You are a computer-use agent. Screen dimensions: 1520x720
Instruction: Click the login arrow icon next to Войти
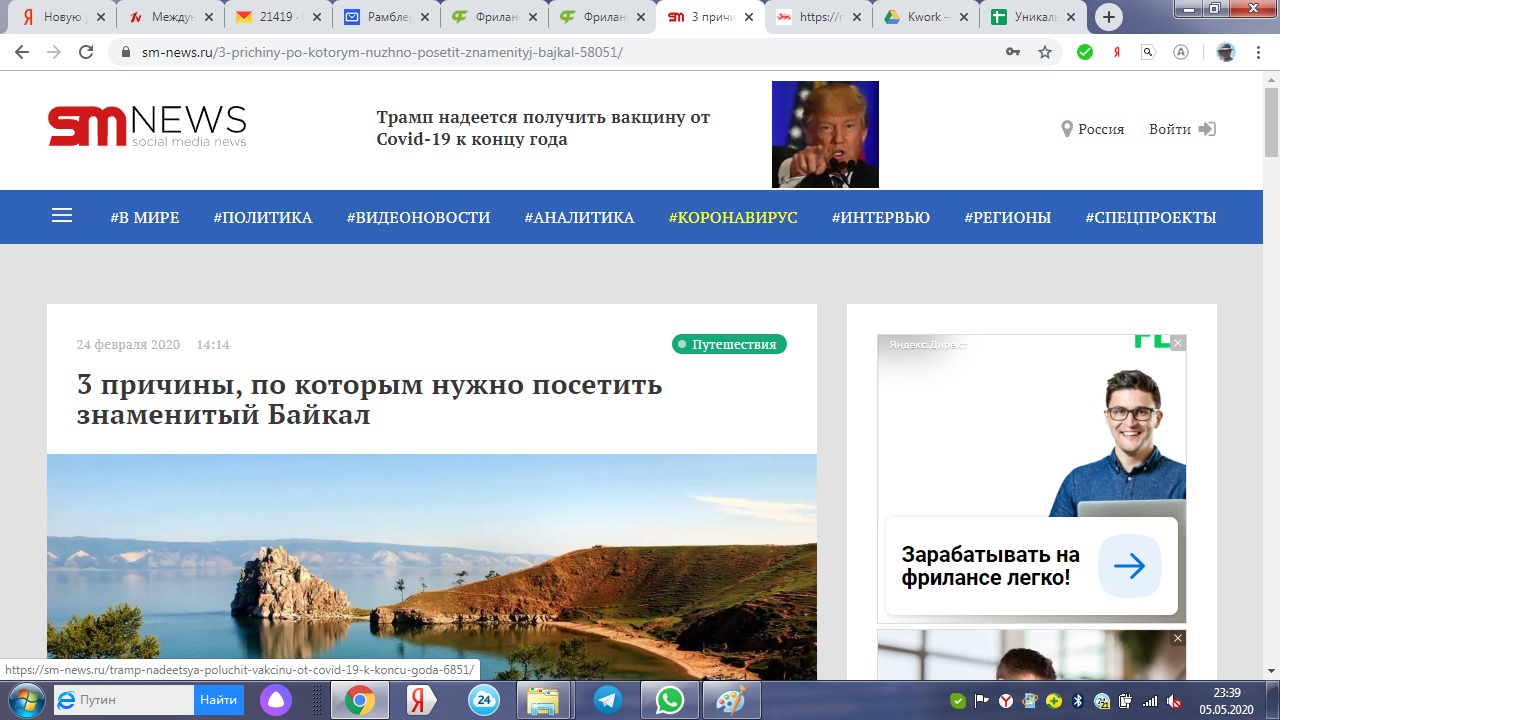pyautogui.click(x=1207, y=129)
